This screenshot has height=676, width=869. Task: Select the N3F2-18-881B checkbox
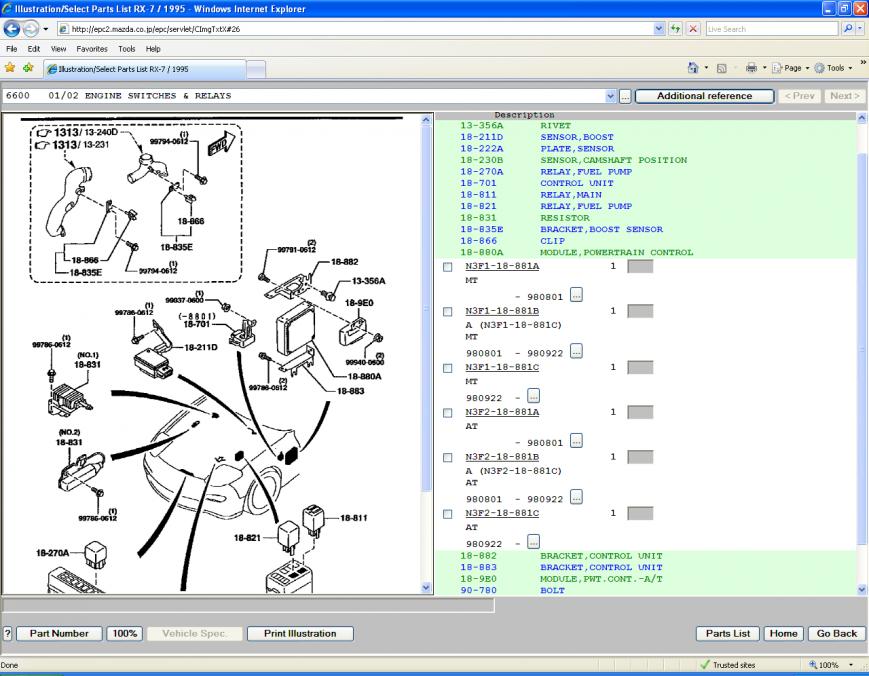pyautogui.click(x=447, y=457)
